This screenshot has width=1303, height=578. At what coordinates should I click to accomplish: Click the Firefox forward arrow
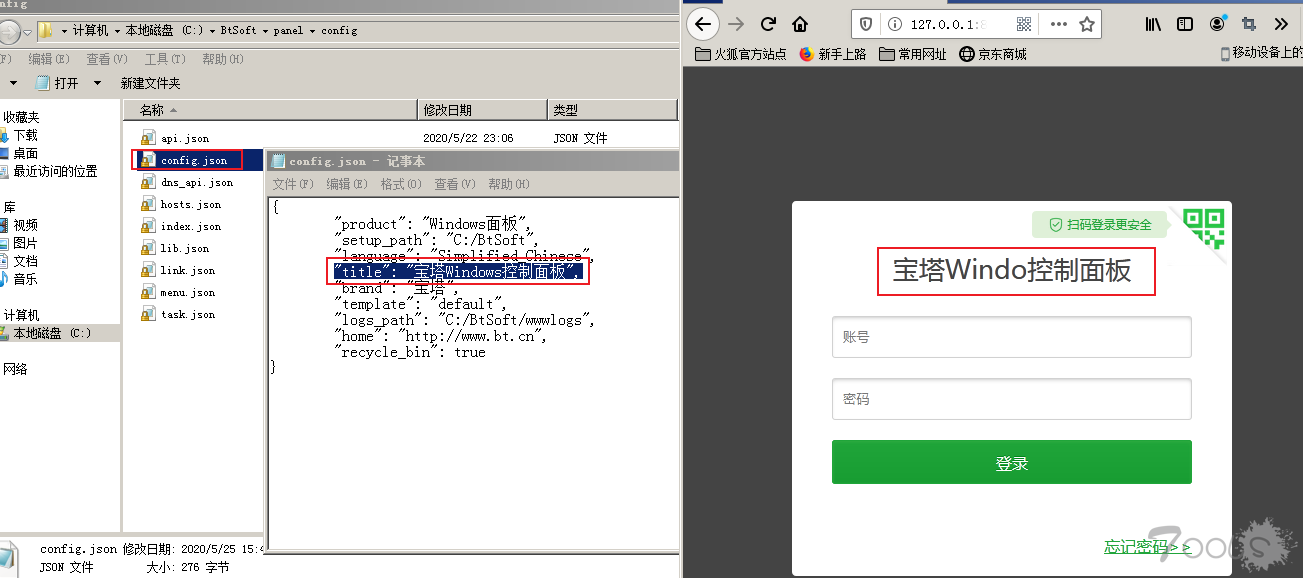click(x=737, y=24)
